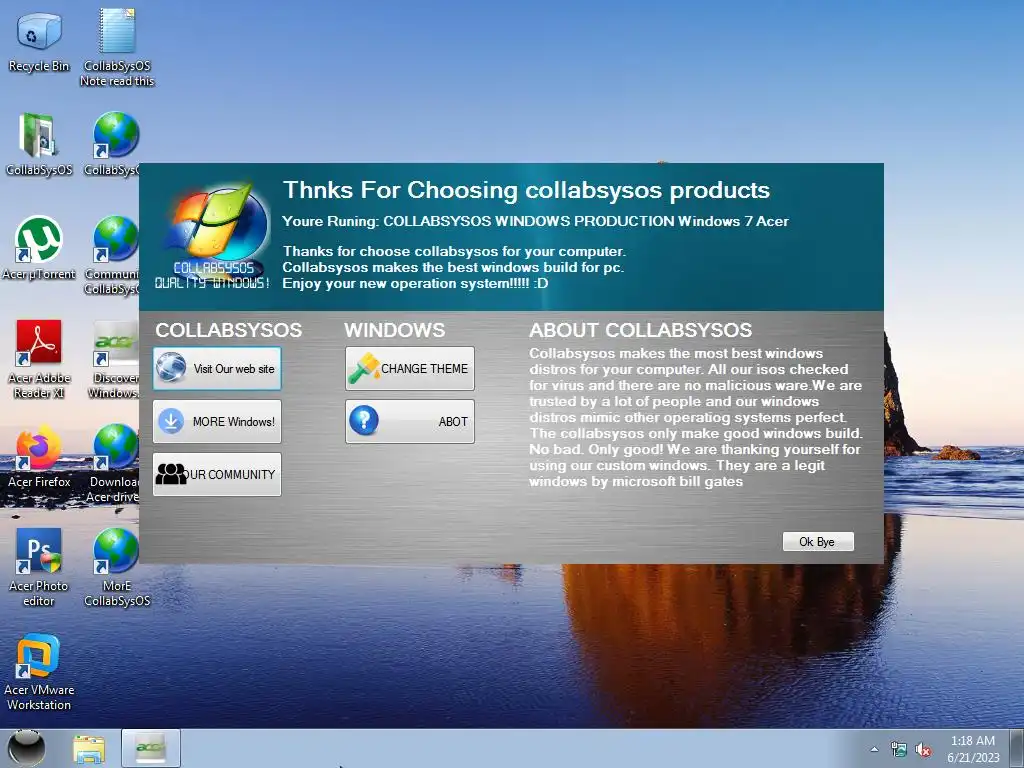Screen dimensions: 1024x768
Task: Click the Visit Our web site button
Action: 217,369
